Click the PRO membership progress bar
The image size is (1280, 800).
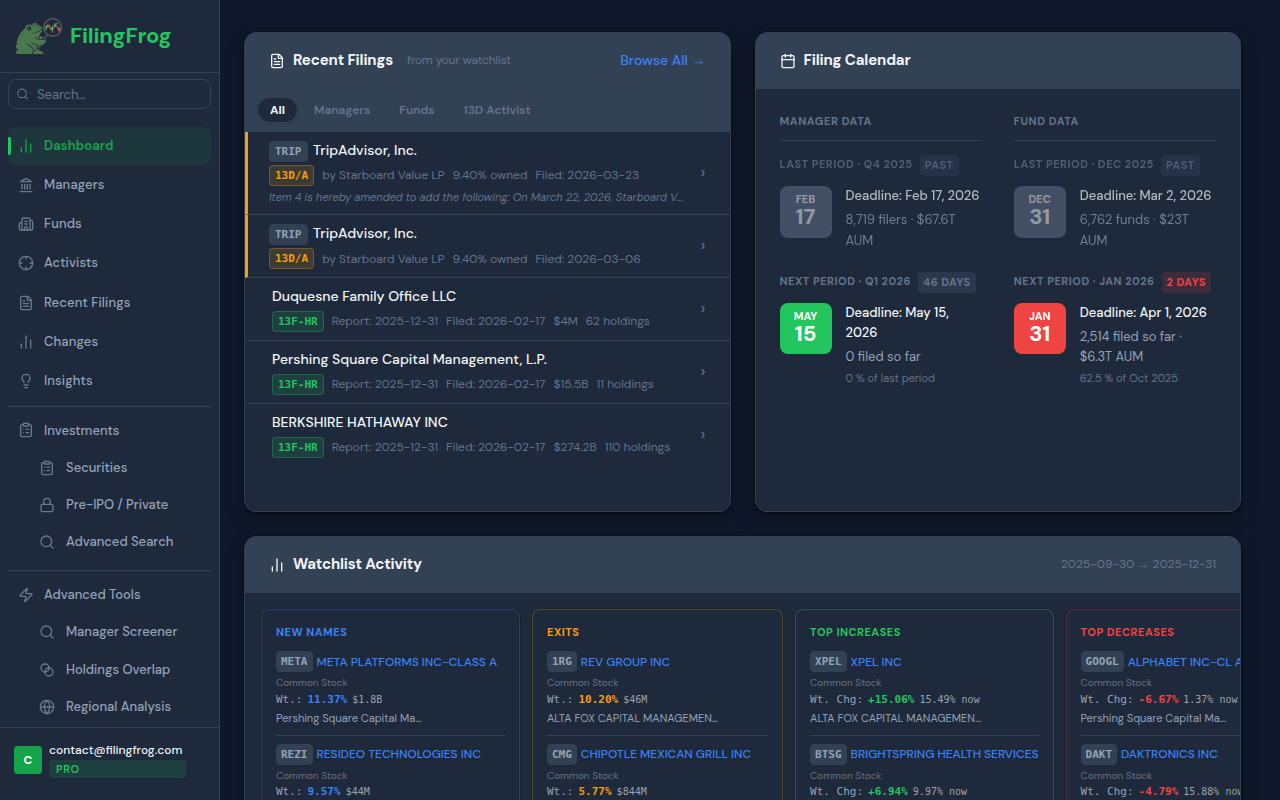point(117,768)
